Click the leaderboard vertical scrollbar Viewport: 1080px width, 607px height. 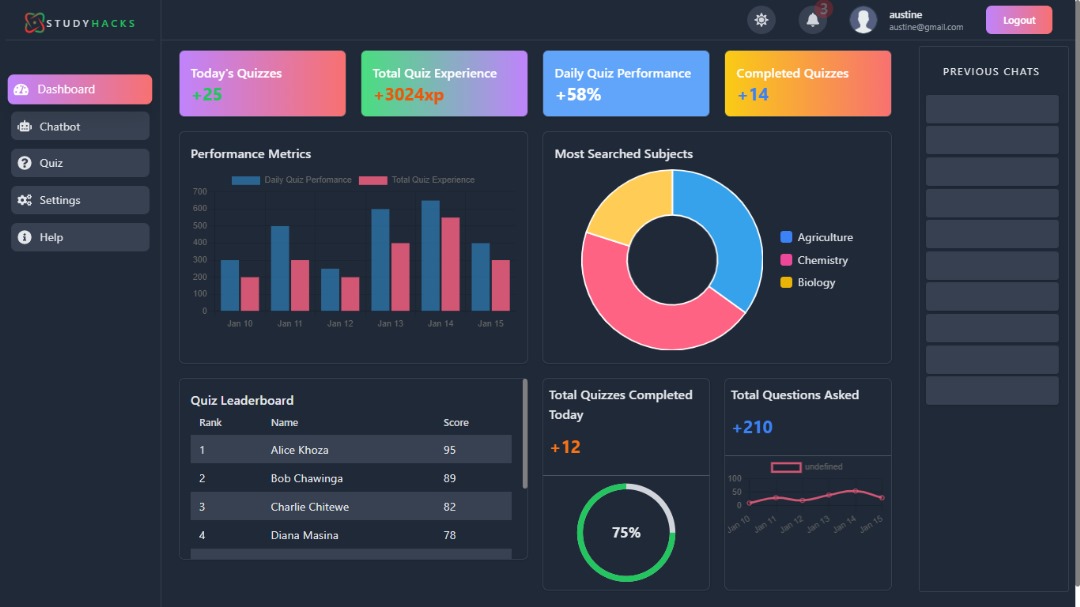[525, 433]
